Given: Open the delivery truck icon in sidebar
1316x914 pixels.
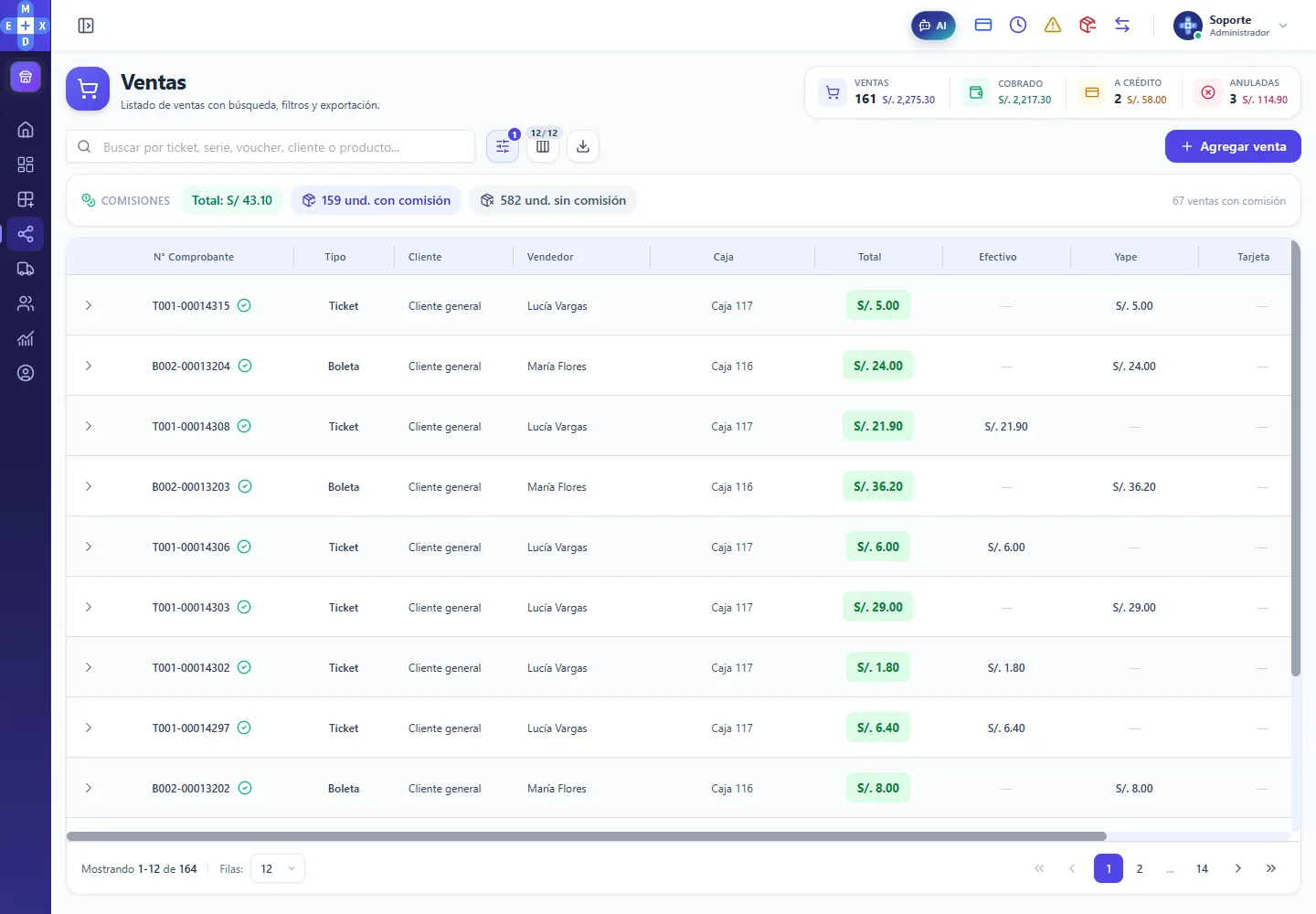Looking at the screenshot, I should (x=26, y=269).
